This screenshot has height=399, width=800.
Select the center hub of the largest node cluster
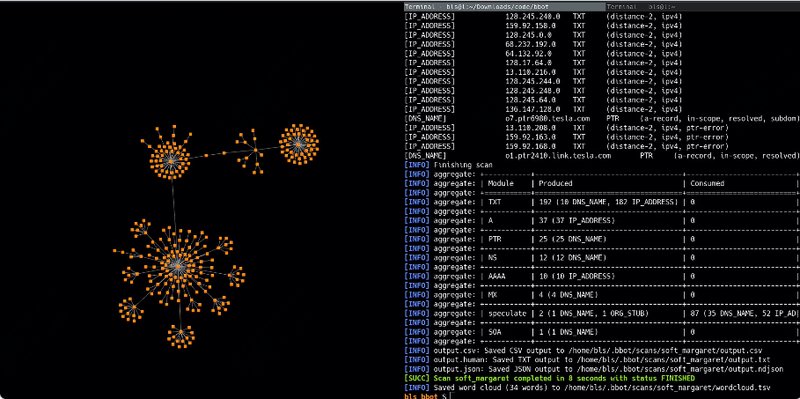[177, 265]
